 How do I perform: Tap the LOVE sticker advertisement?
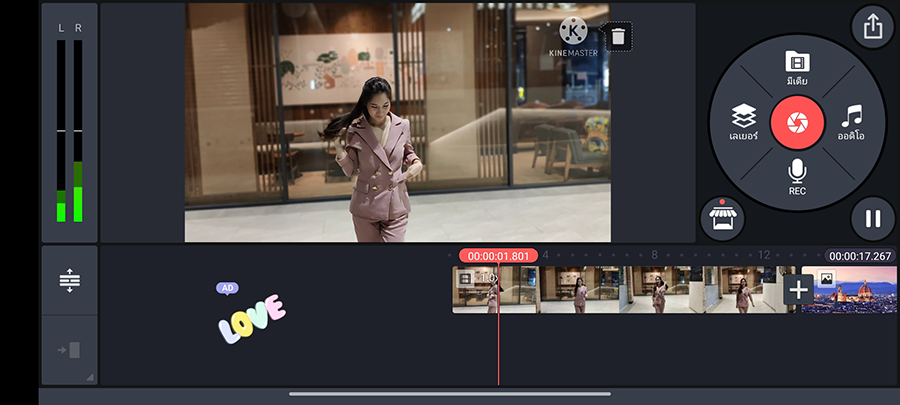click(x=252, y=320)
